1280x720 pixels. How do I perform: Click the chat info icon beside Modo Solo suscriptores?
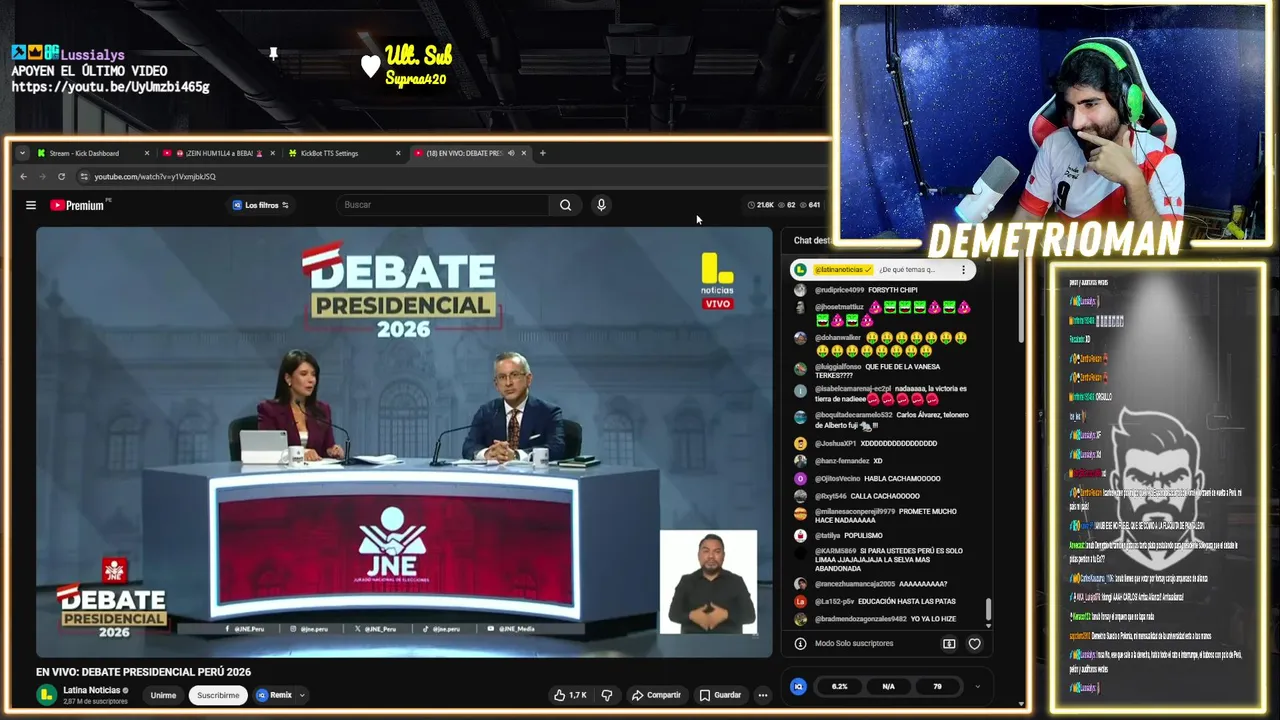[x=800, y=643]
